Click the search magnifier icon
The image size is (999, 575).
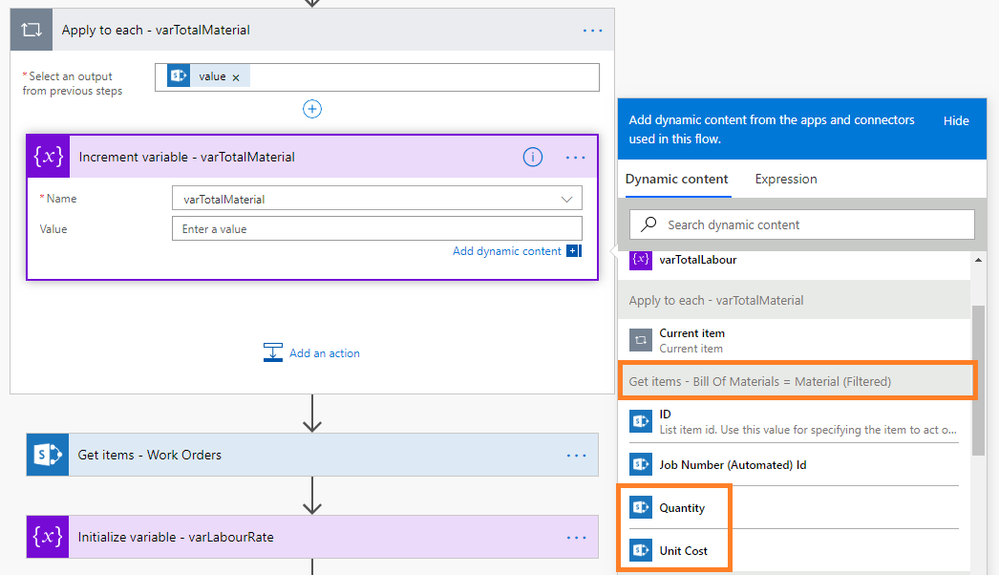tap(648, 224)
